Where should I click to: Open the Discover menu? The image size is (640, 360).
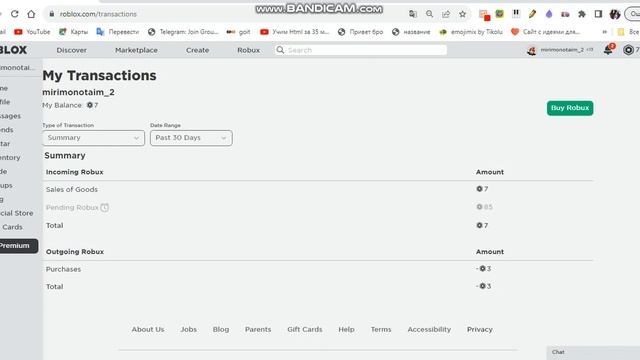pos(71,50)
